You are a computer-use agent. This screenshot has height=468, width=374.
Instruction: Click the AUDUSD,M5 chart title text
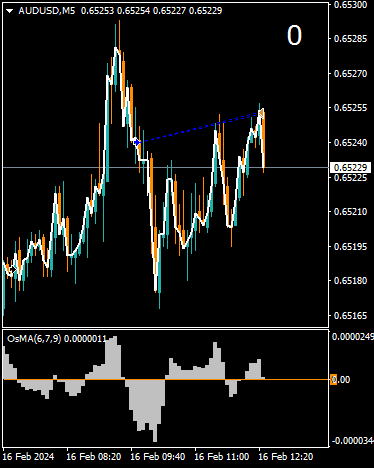[x=47, y=11]
